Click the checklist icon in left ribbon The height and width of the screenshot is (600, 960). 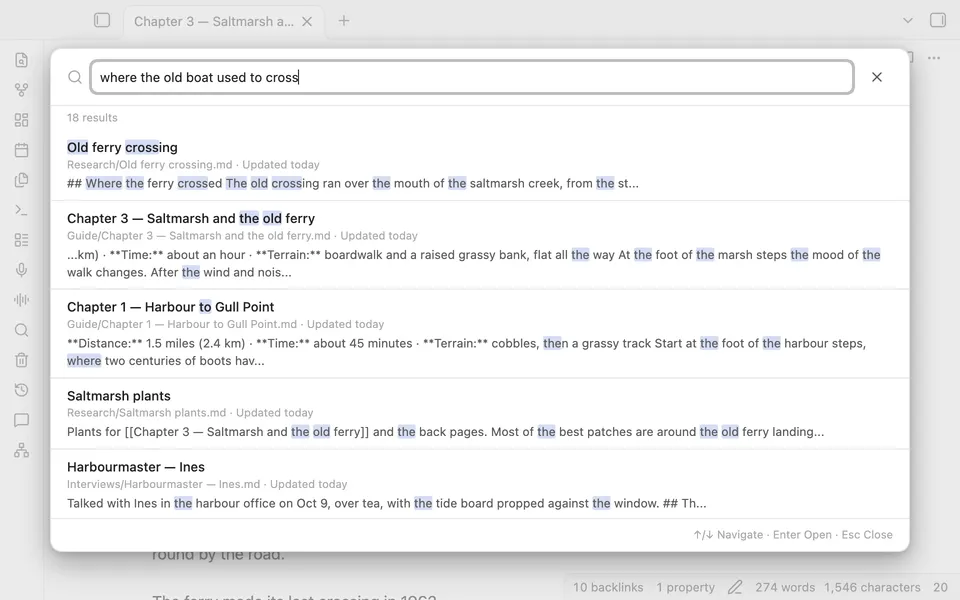click(21, 240)
